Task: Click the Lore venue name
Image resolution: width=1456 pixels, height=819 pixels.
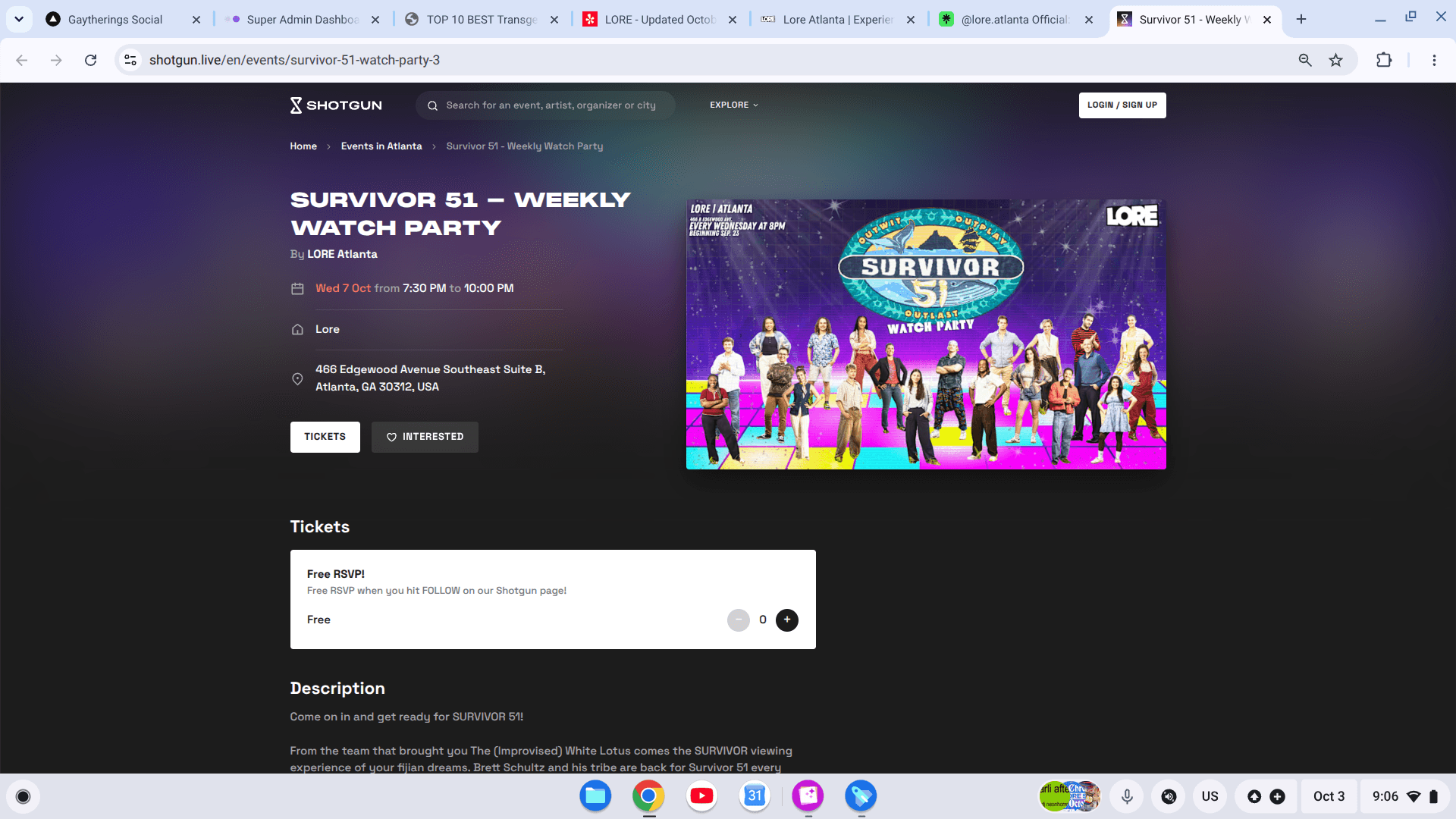Action: (328, 329)
